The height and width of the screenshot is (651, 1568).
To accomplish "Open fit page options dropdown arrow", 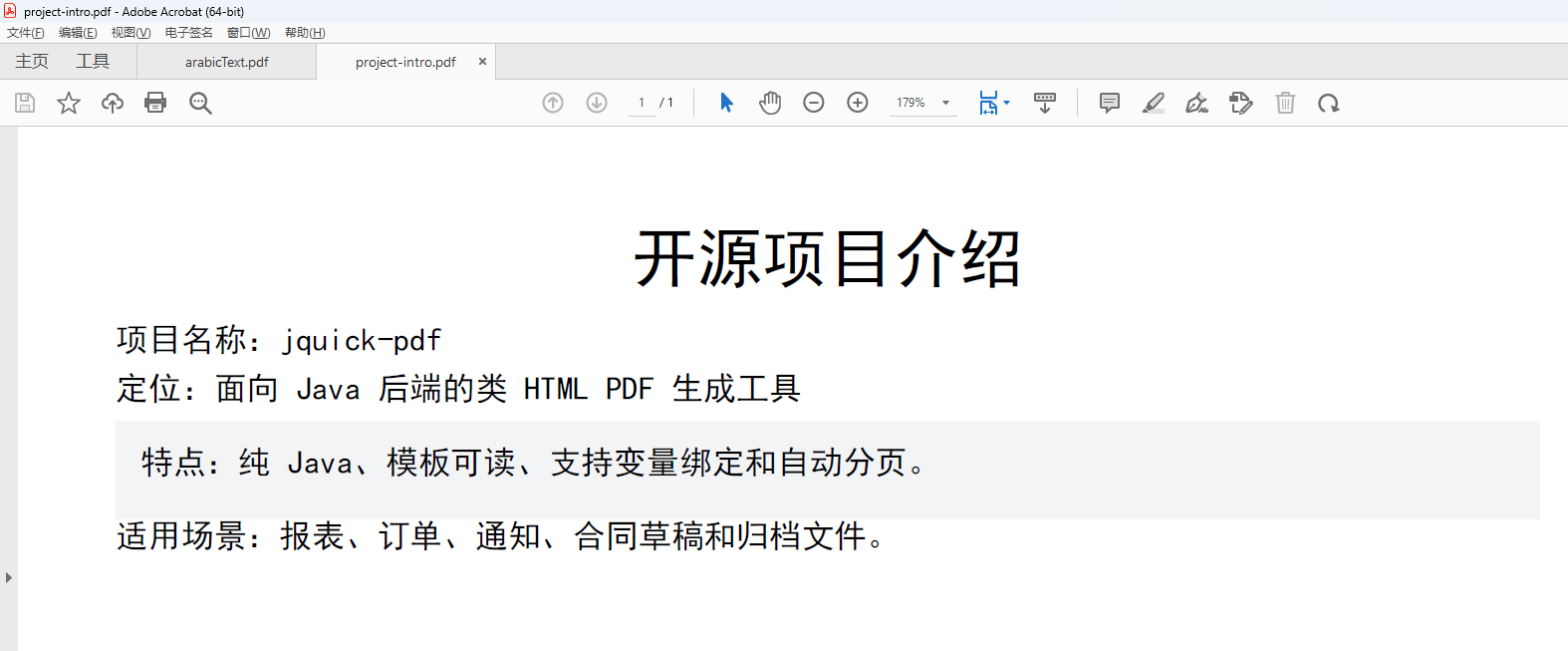I will pos(1006,103).
